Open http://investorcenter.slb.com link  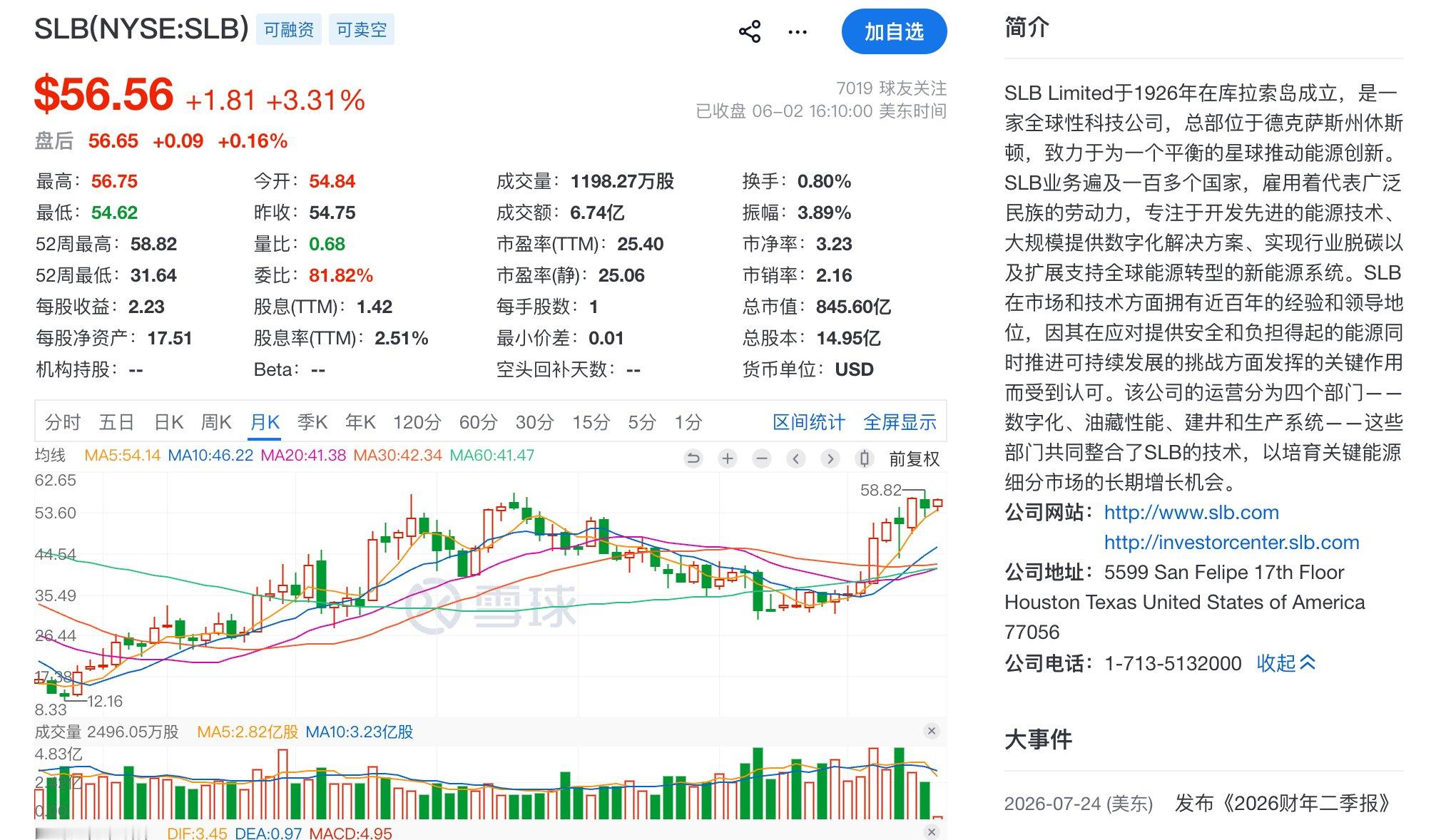pos(1232,542)
